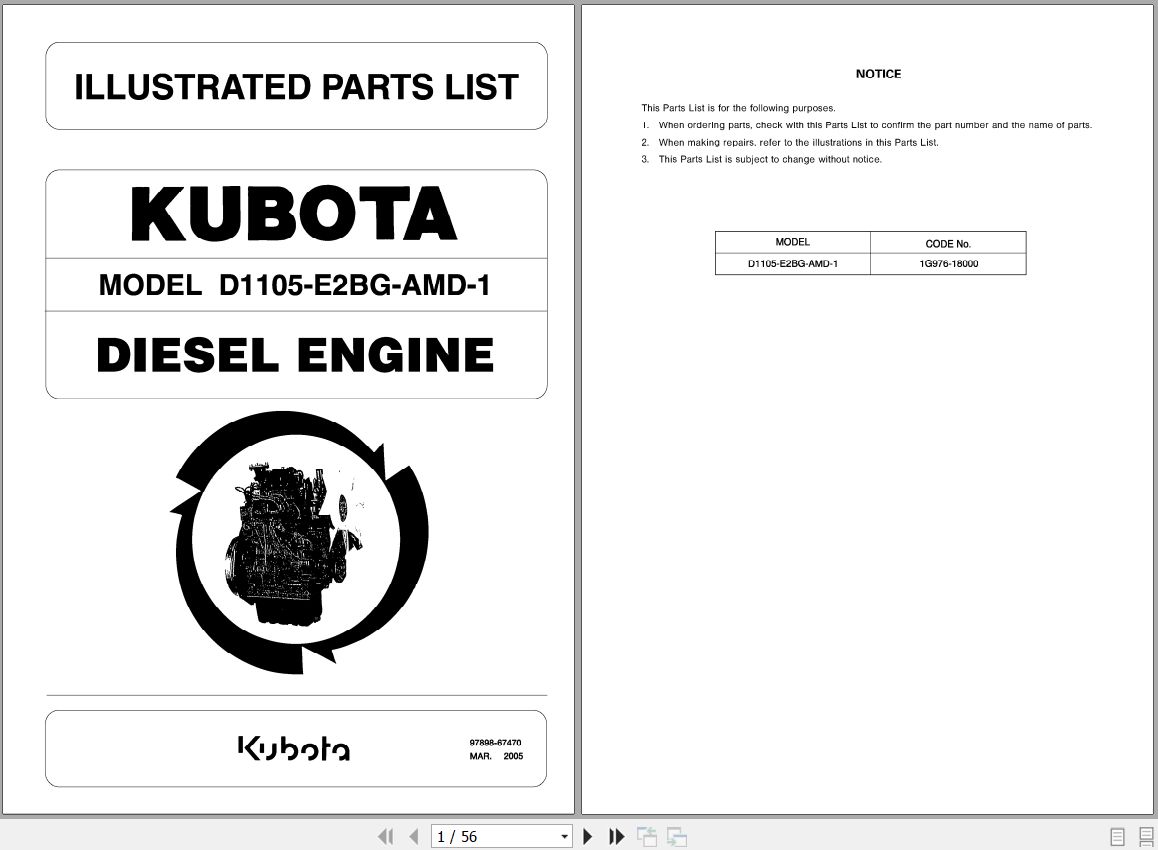Go to the previous page
Viewport: 1158px width, 850px height.
(414, 836)
